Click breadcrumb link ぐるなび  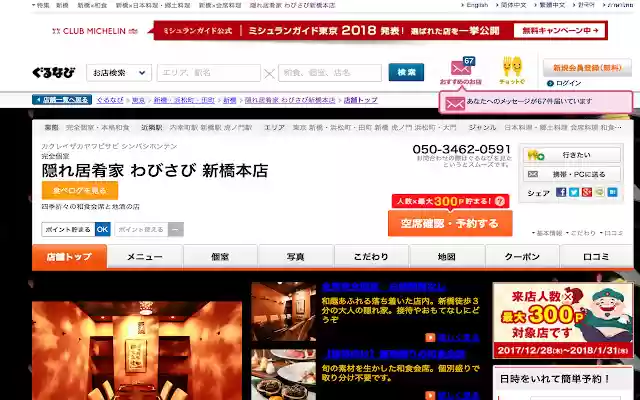(110, 100)
